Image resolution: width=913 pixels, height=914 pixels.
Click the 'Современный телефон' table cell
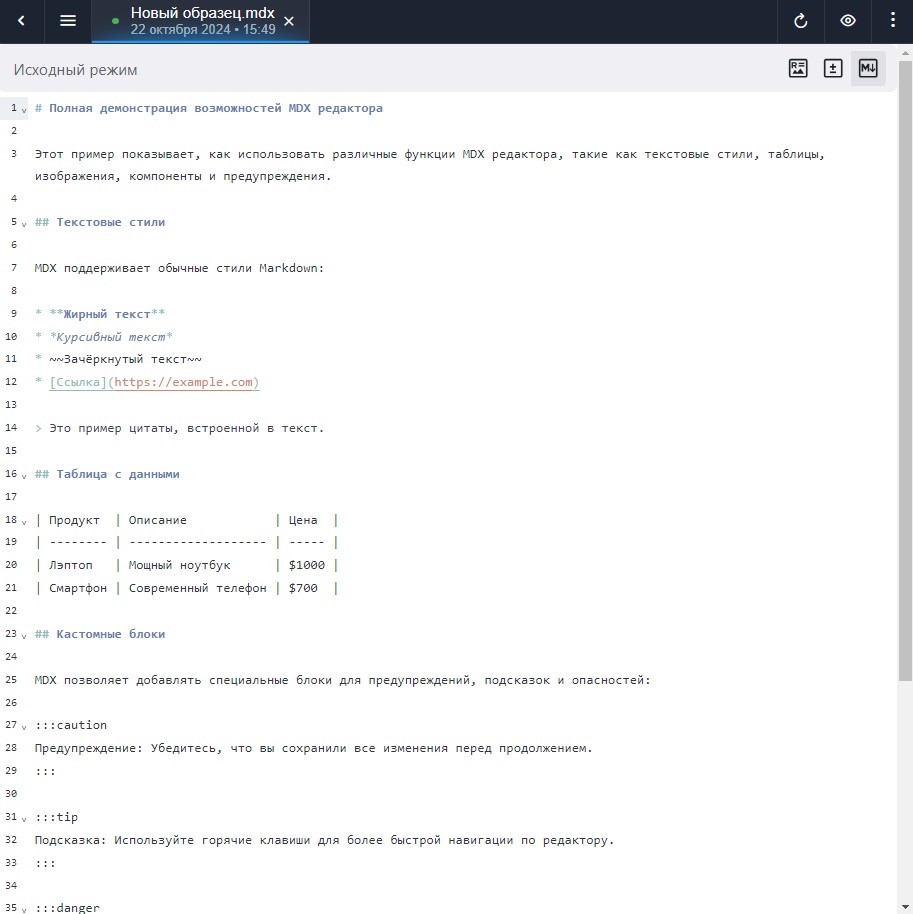[x=198, y=589]
